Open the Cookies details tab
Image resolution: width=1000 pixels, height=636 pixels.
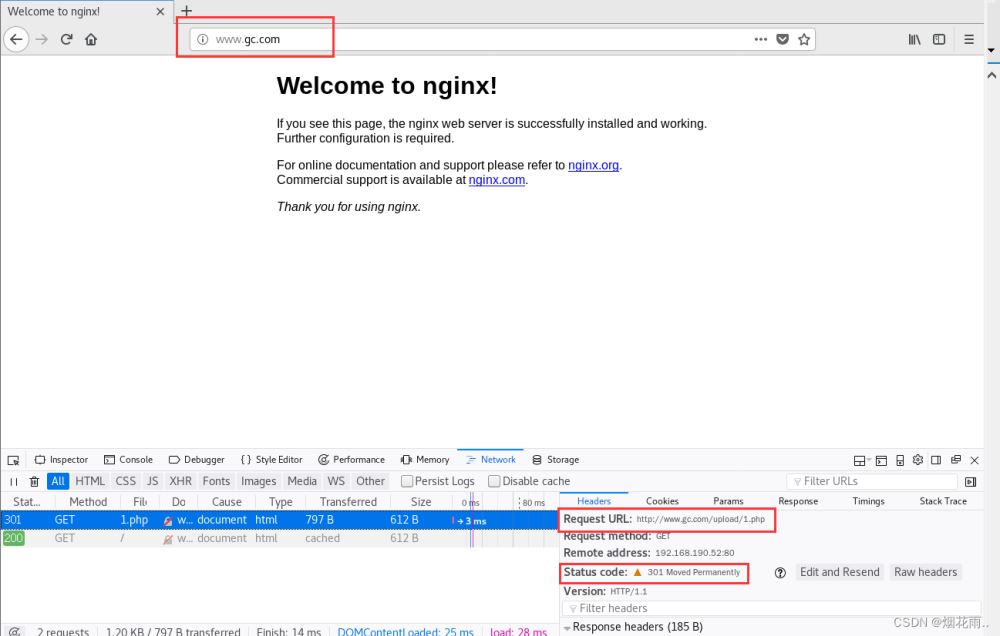[662, 501]
